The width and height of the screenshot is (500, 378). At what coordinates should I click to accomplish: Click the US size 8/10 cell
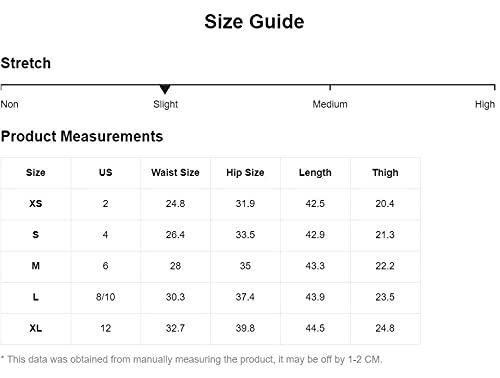point(106,297)
